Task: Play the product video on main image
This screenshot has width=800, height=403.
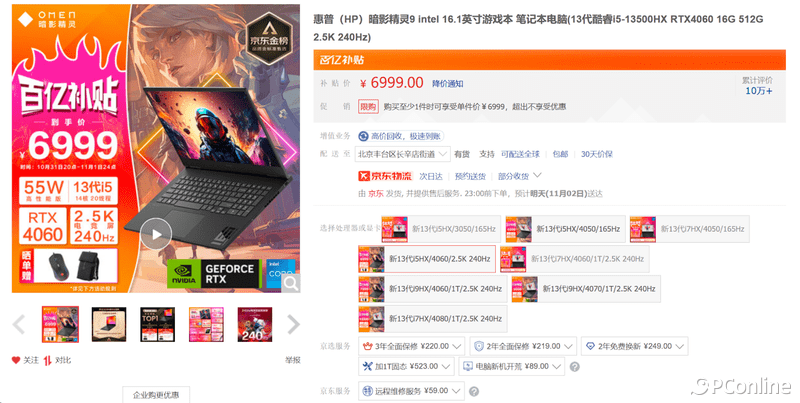Action: point(156,234)
